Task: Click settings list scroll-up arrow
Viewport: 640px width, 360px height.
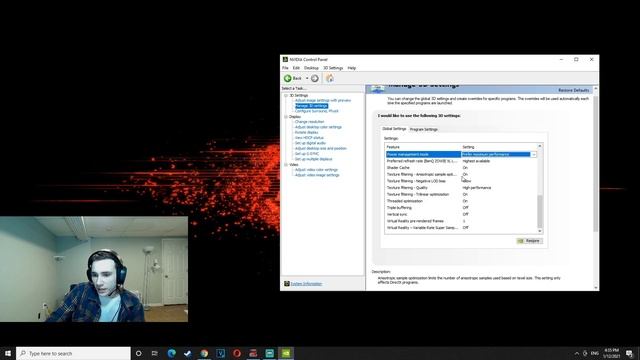Action: point(540,146)
